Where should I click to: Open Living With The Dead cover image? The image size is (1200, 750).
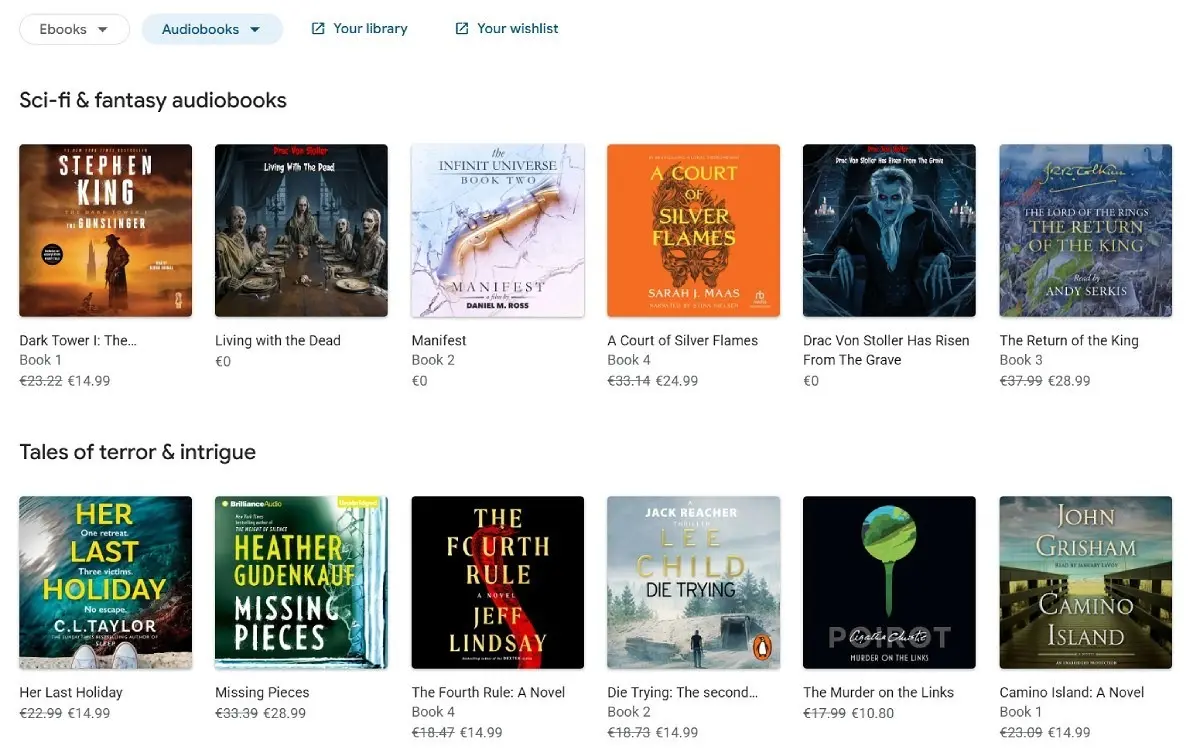pyautogui.click(x=302, y=231)
